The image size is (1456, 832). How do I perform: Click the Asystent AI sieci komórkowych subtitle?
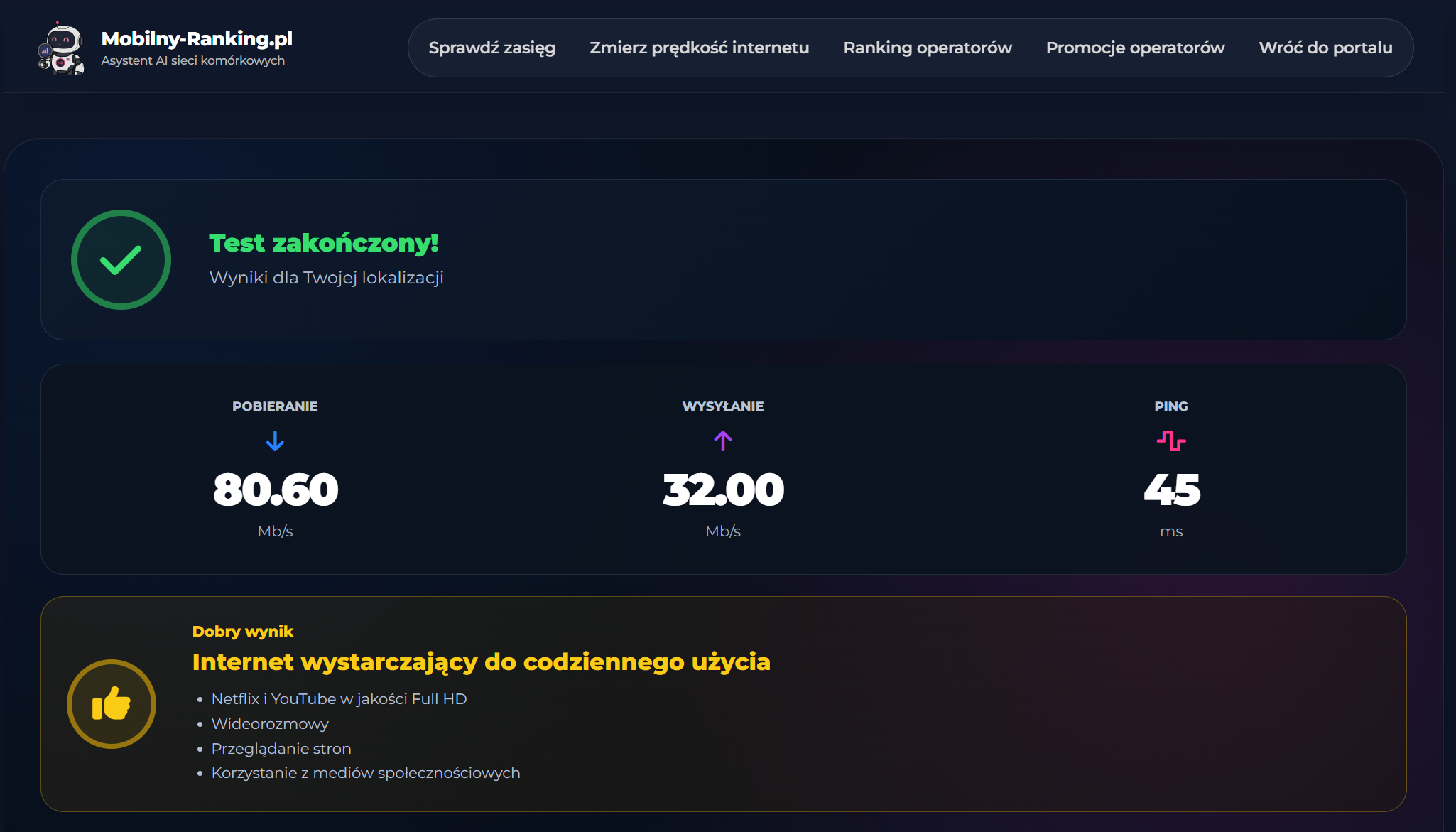193,60
